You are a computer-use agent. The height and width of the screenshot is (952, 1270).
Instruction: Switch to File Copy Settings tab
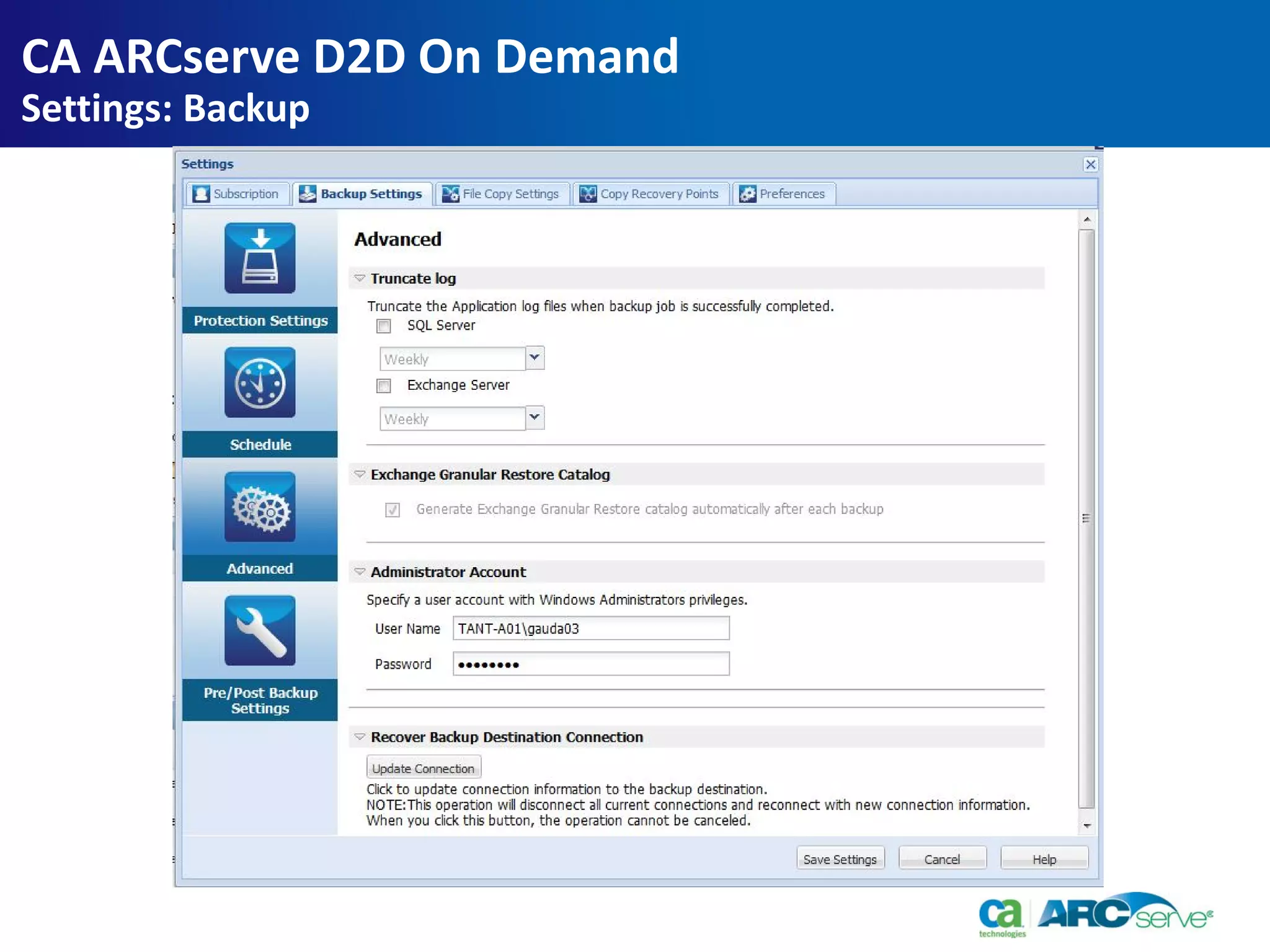[x=502, y=194]
